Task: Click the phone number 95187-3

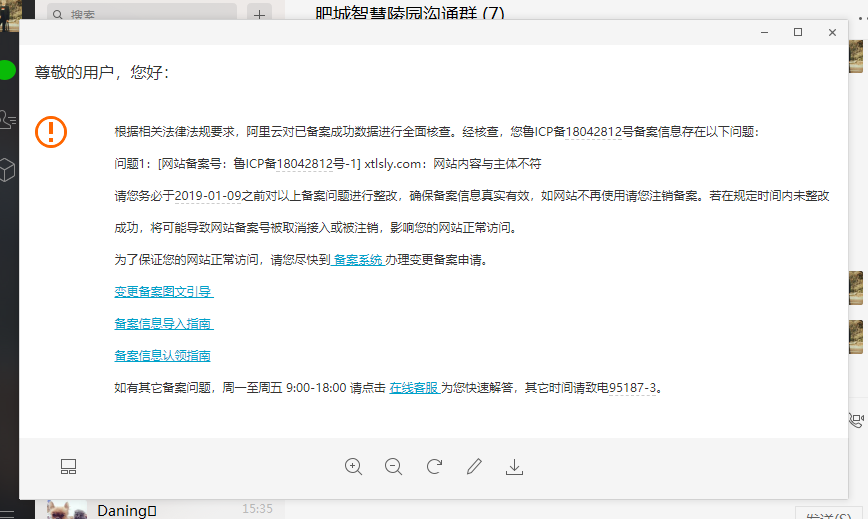Action: [x=632, y=388]
